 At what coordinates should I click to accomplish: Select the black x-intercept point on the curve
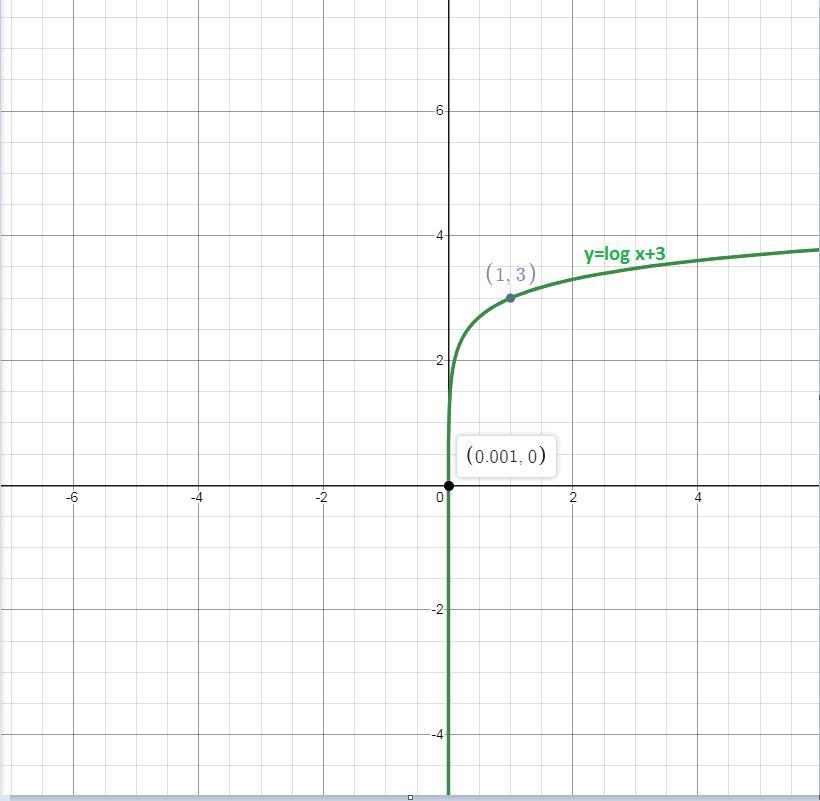tap(448, 486)
